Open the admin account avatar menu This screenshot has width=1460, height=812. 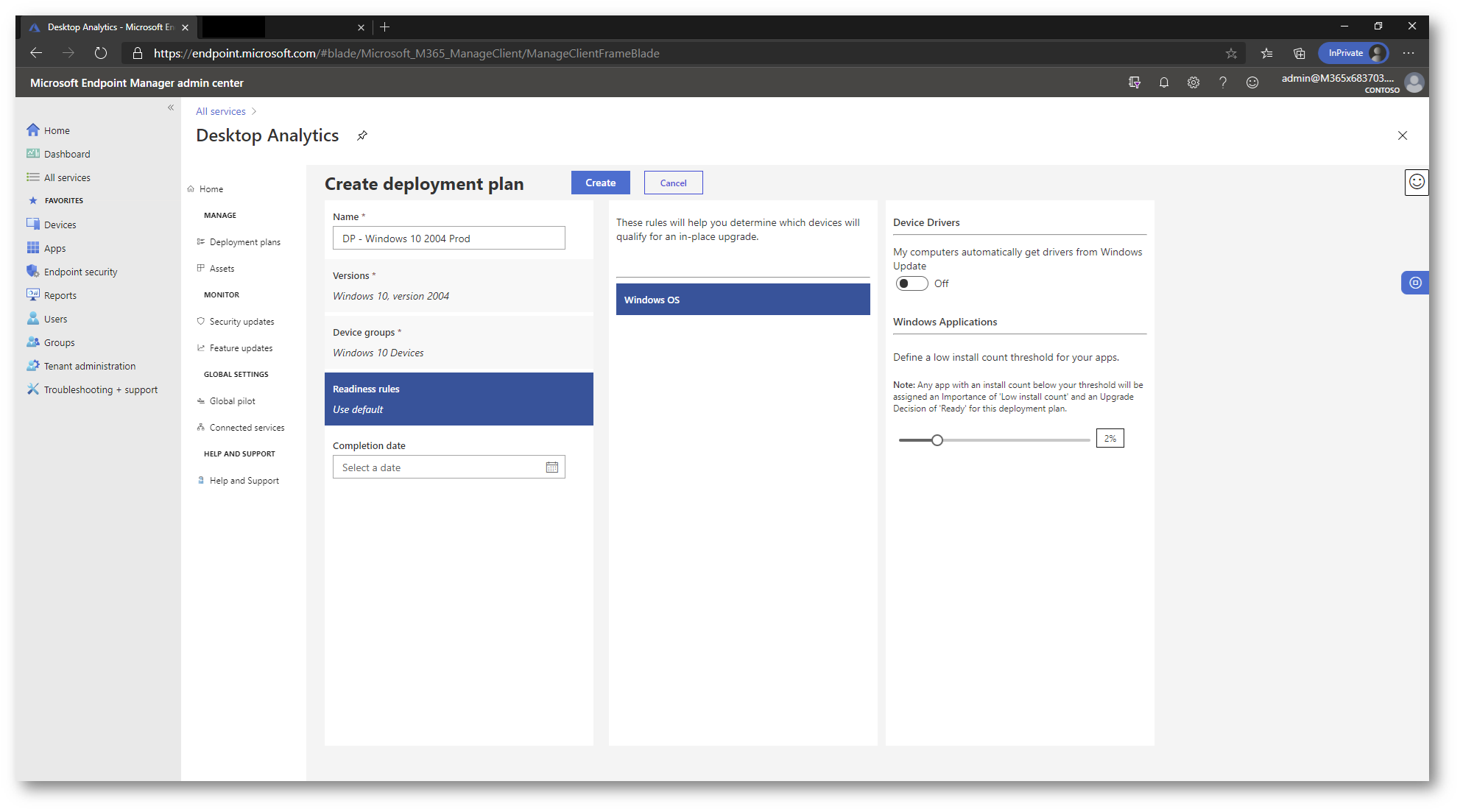[1414, 82]
